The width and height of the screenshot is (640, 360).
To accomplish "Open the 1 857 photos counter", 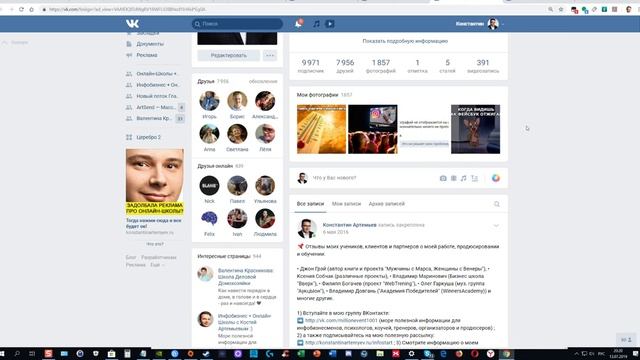I will coord(380,66).
